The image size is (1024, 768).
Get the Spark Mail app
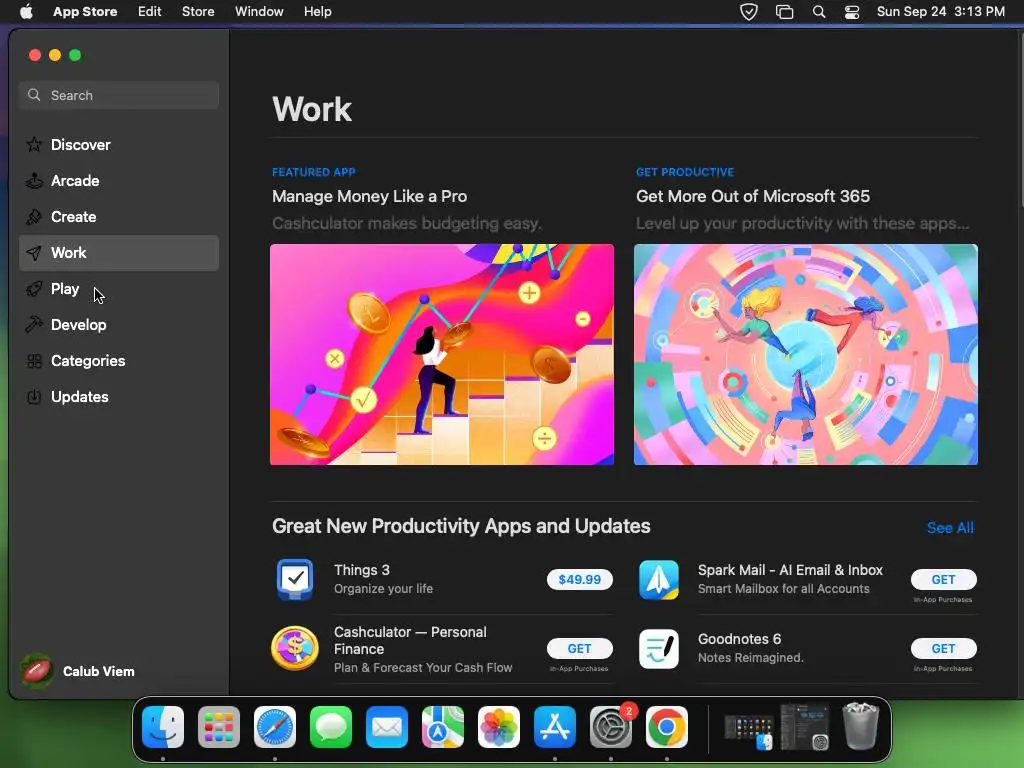pos(944,579)
